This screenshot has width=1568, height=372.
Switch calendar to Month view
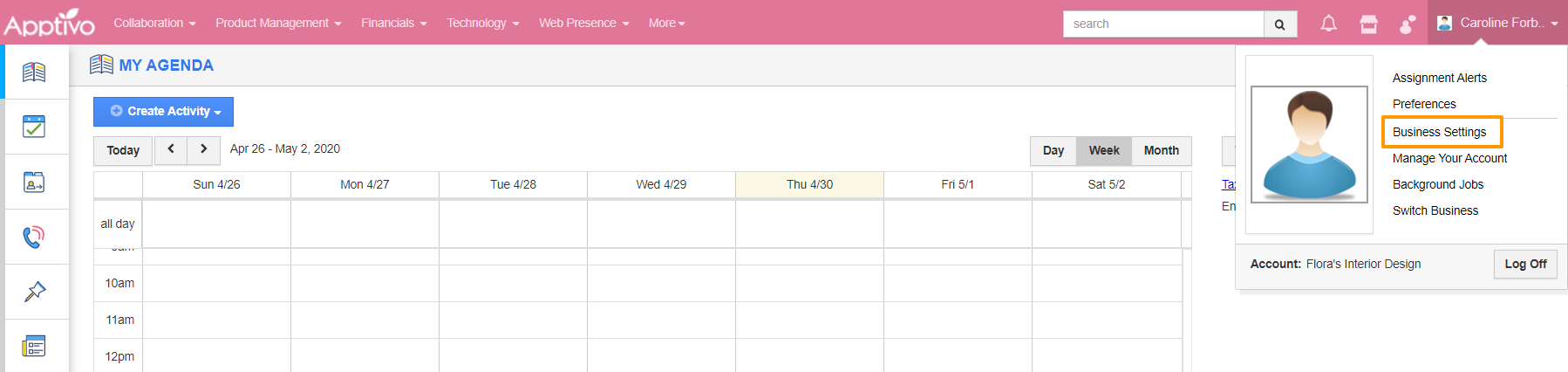(x=1161, y=150)
